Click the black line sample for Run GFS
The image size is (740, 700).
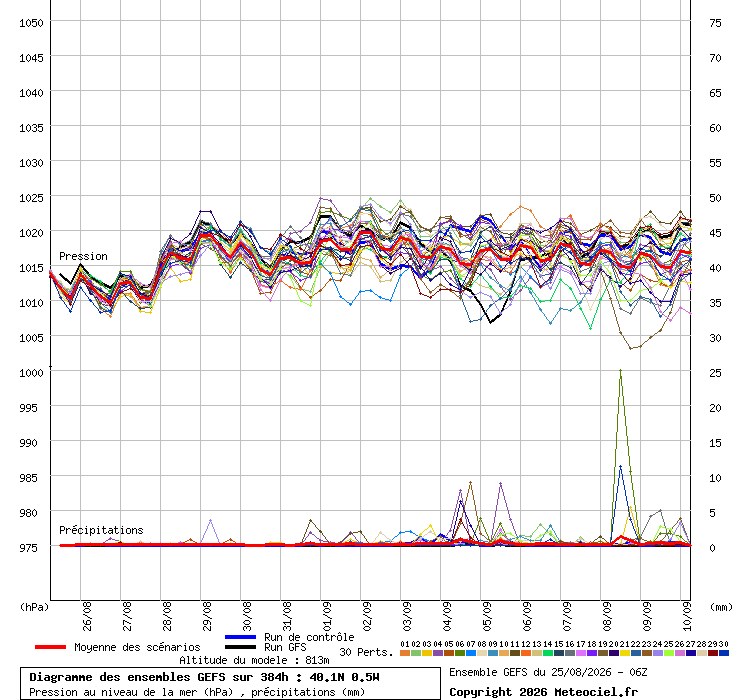pyautogui.click(x=241, y=647)
